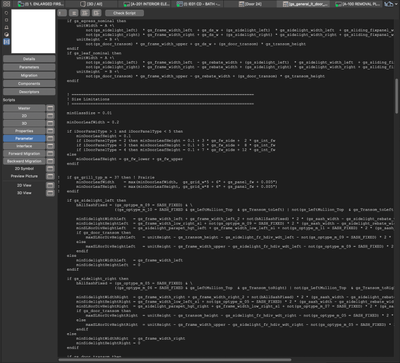
Task: Open the Migration panel
Action: pyautogui.click(x=29, y=75)
